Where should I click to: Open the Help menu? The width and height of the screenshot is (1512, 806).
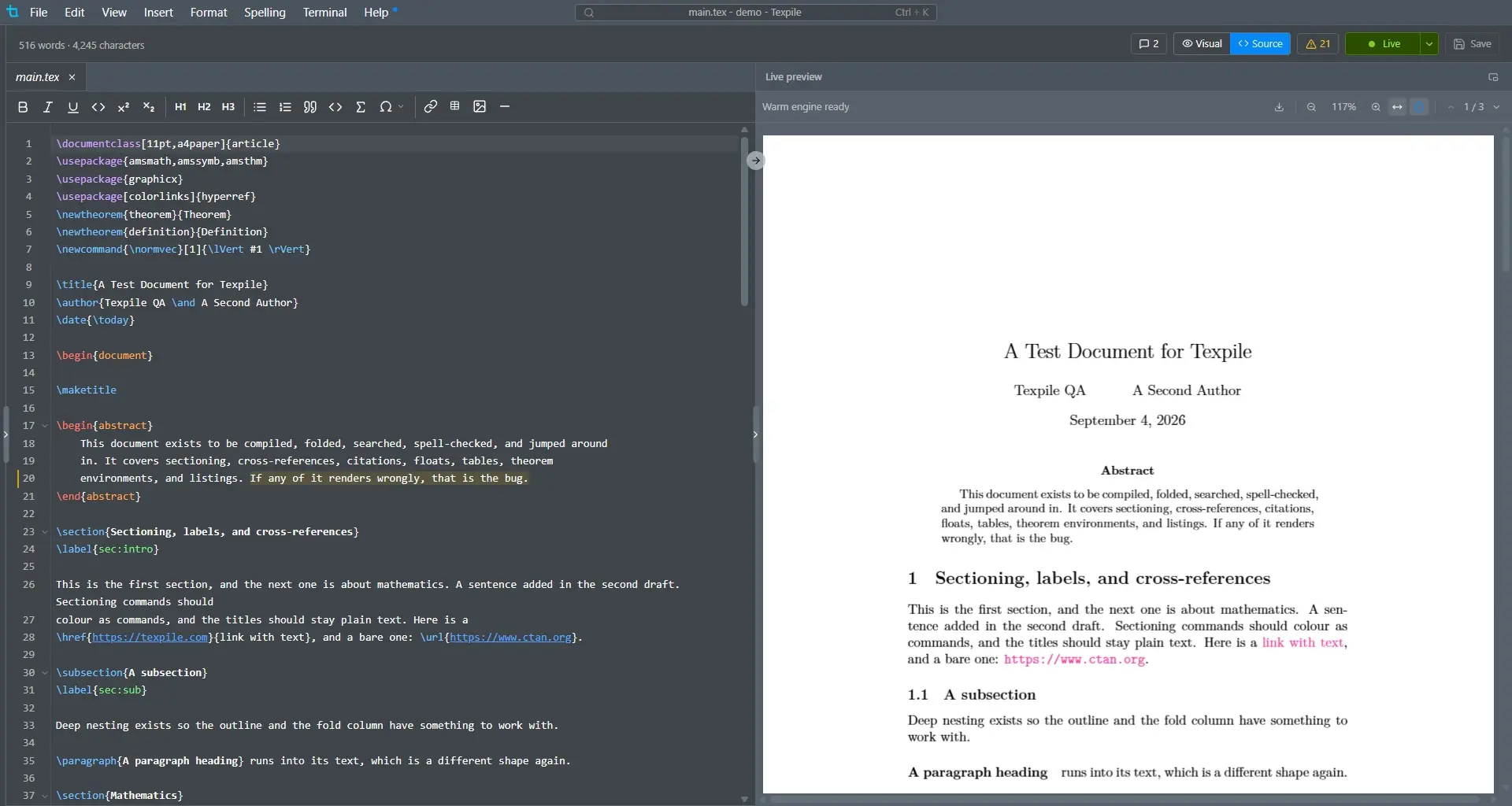376,13
